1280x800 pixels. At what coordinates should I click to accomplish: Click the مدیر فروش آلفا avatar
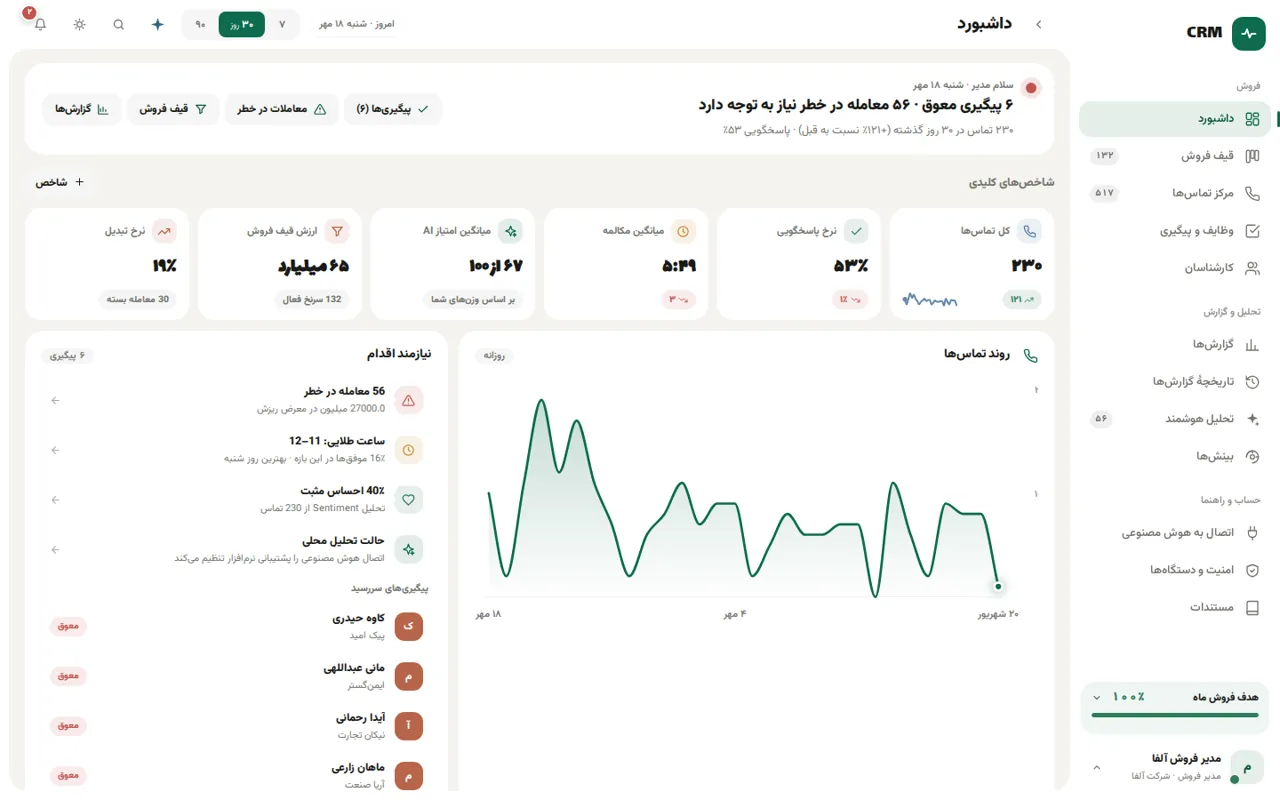pos(1247,767)
